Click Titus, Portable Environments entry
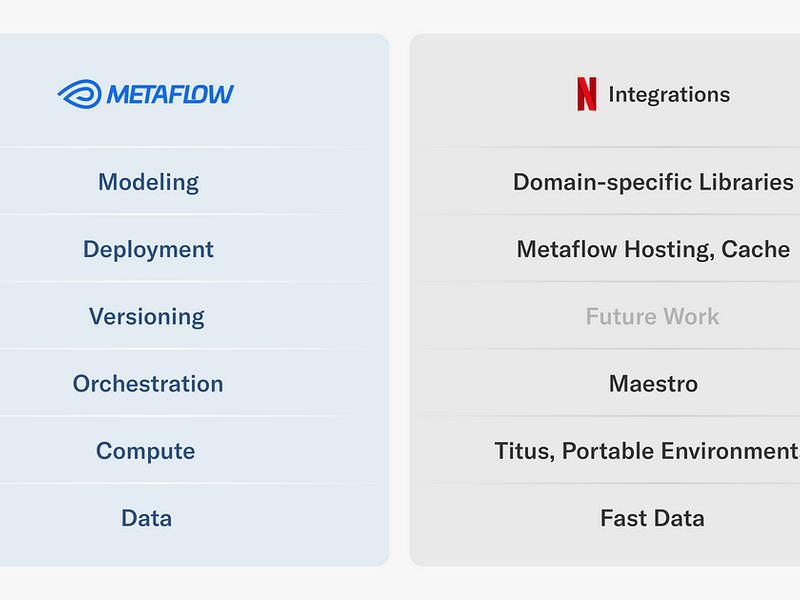800x600 pixels. (647, 451)
